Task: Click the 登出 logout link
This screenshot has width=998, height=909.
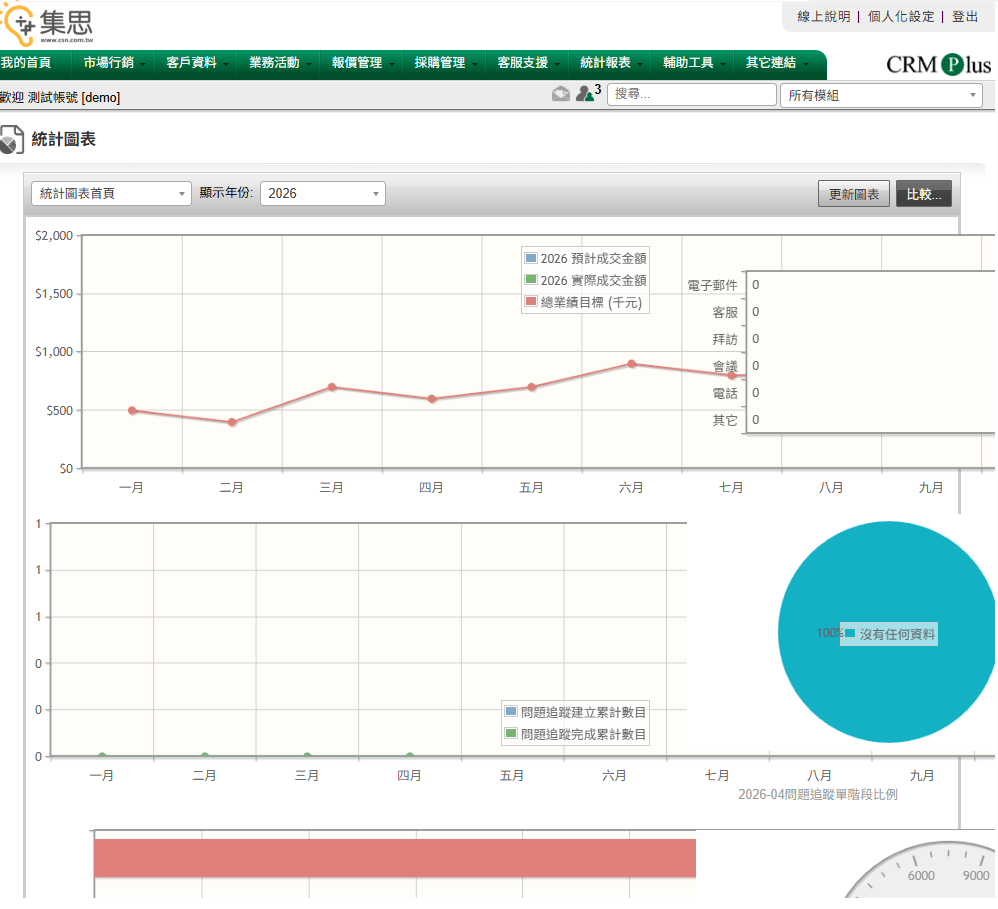Action: coord(965,17)
